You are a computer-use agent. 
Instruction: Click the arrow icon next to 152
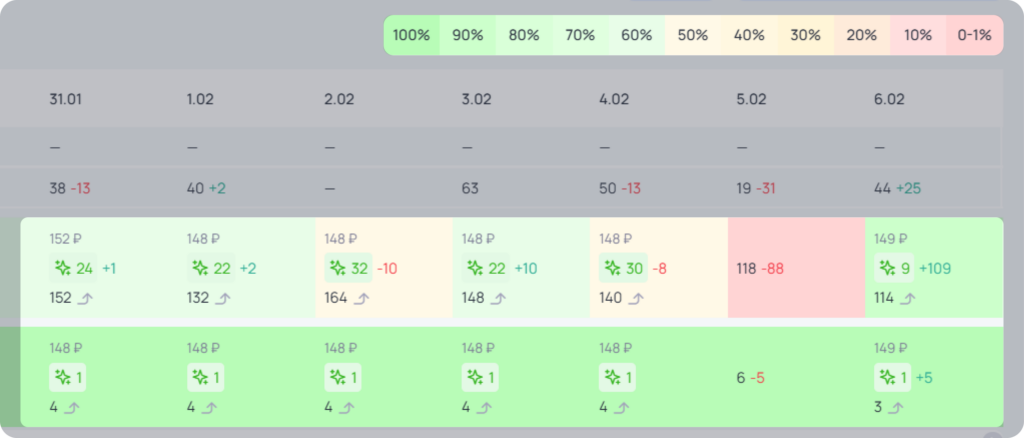coord(86,298)
